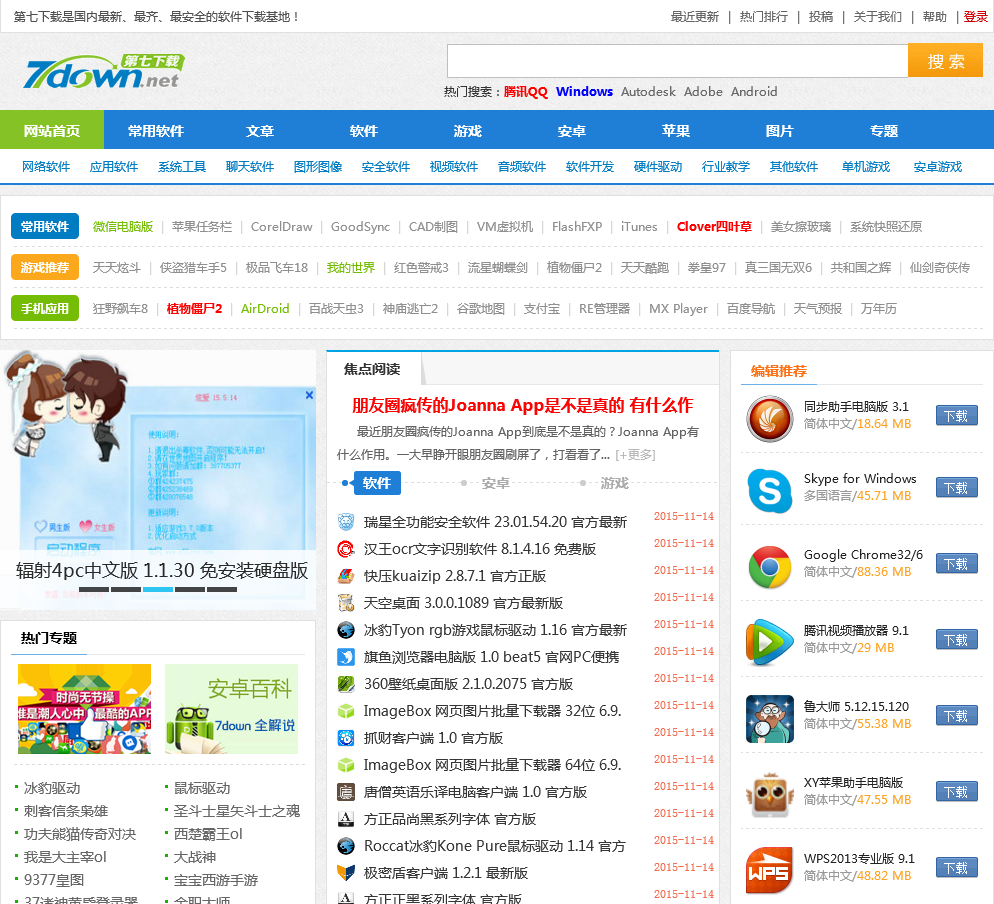Viewport: 994px width, 904px height.
Task: Open the 腾讯视频播放器 icon
Action: (770, 643)
